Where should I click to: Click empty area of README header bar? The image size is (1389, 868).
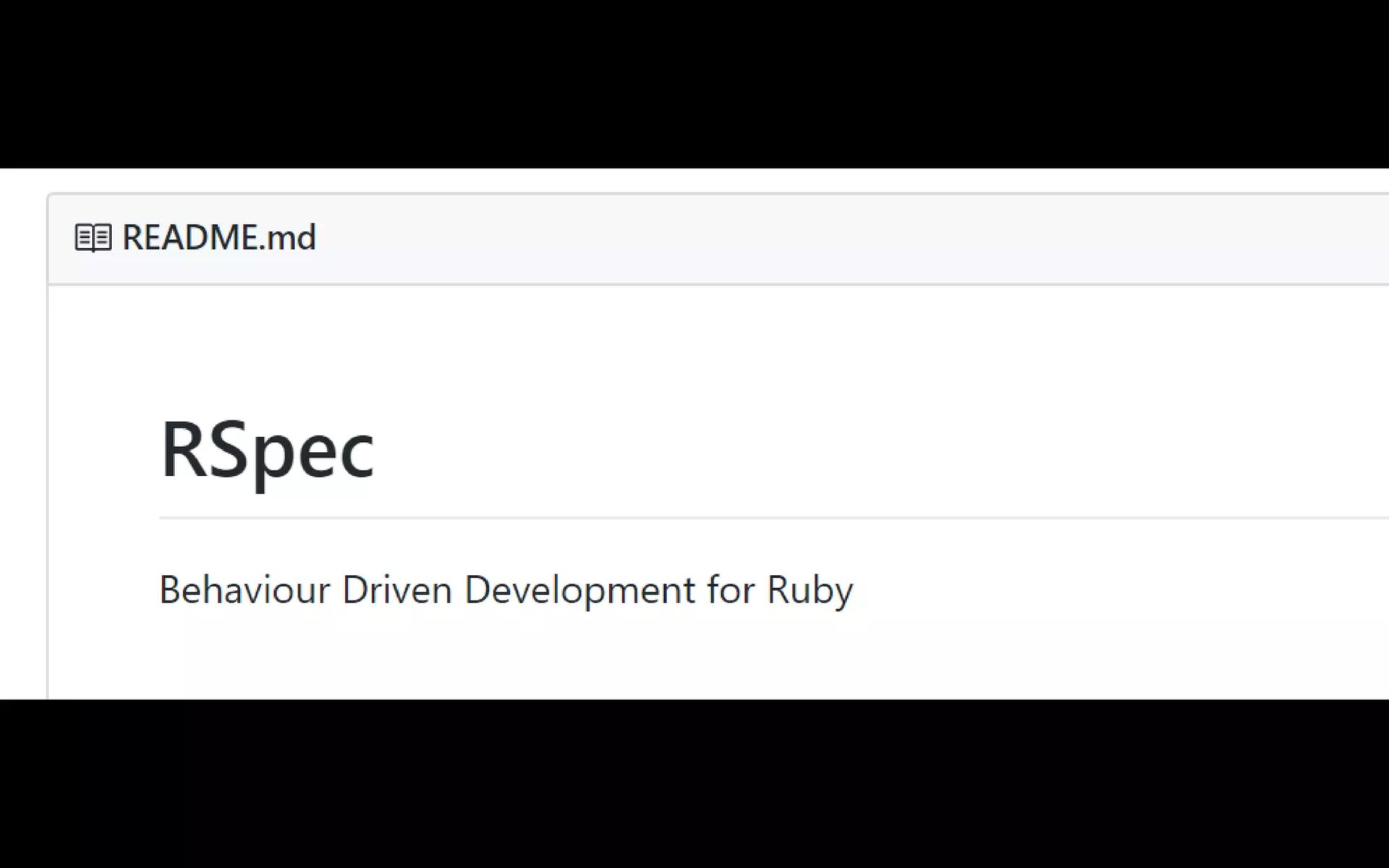point(796,239)
